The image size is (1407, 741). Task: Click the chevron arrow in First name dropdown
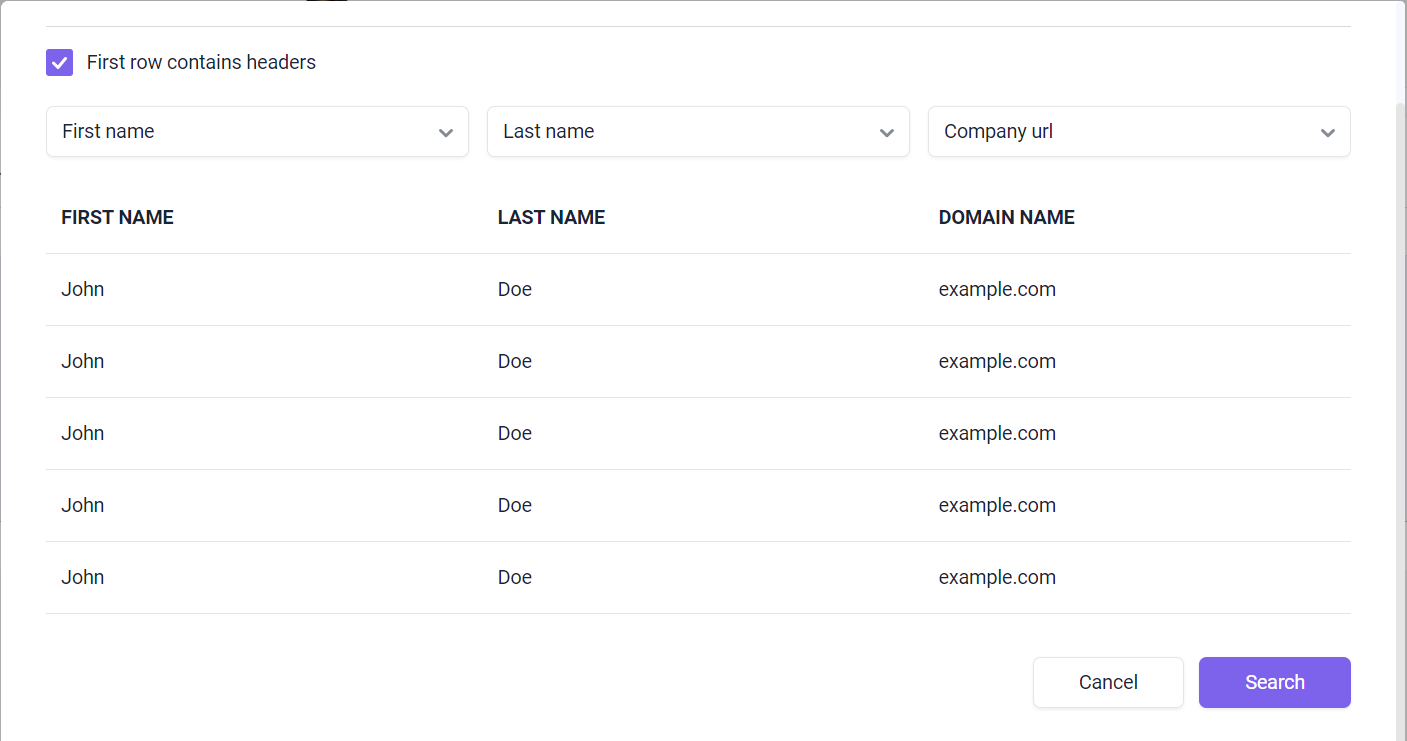click(x=446, y=133)
